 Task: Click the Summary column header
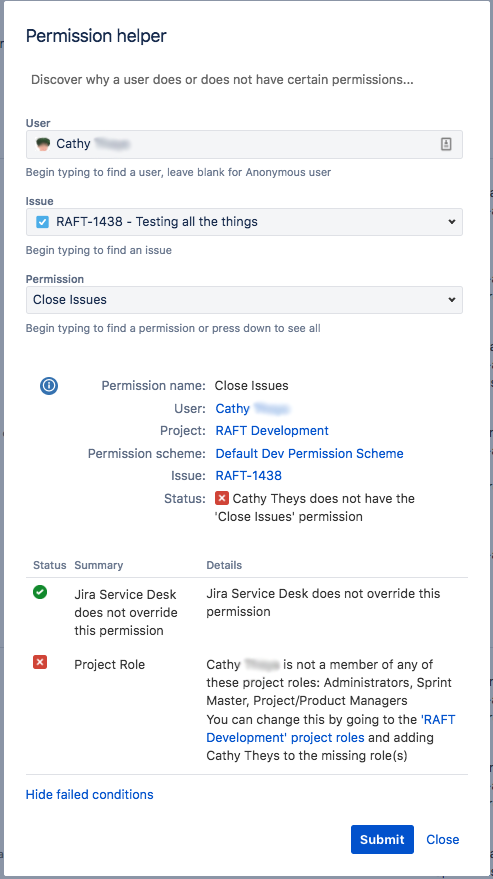(x=99, y=565)
